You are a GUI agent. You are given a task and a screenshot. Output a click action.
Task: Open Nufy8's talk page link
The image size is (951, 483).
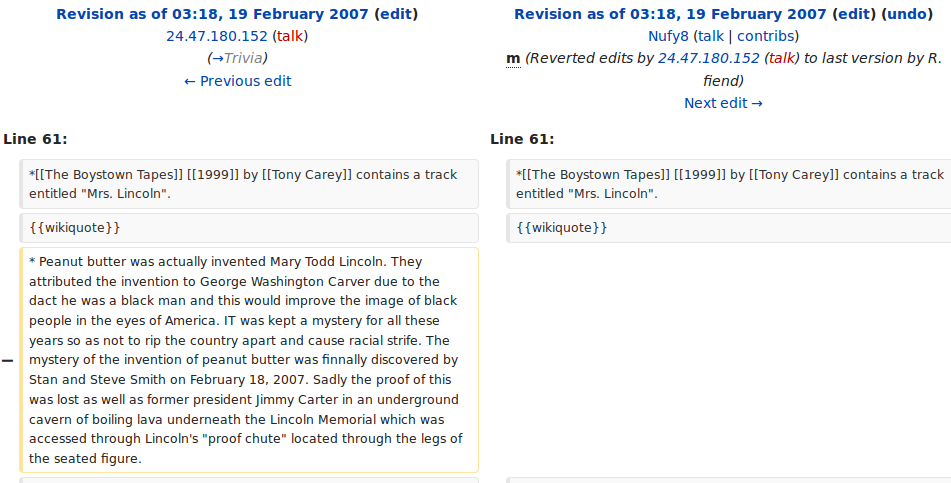(711, 36)
